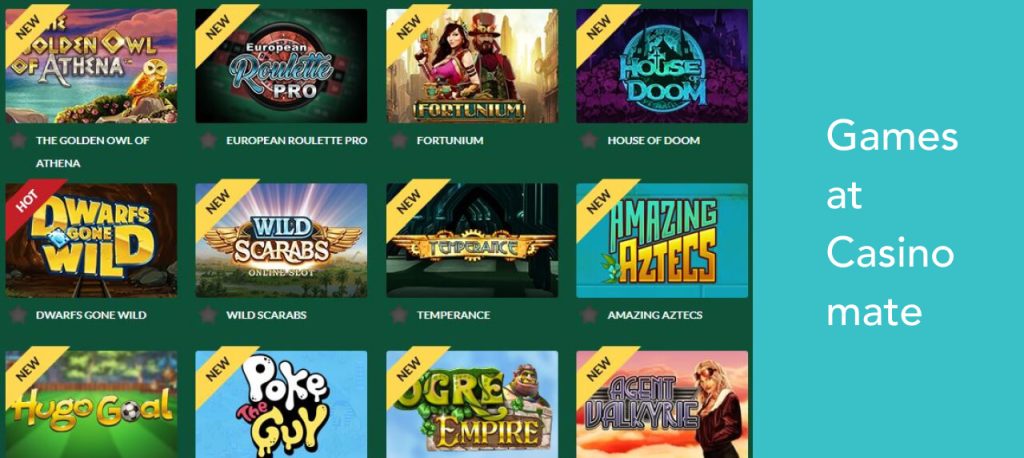This screenshot has width=1024, height=458.
Task: Open the Dwarfs Gone Wild thumbnail
Action: click(91, 240)
